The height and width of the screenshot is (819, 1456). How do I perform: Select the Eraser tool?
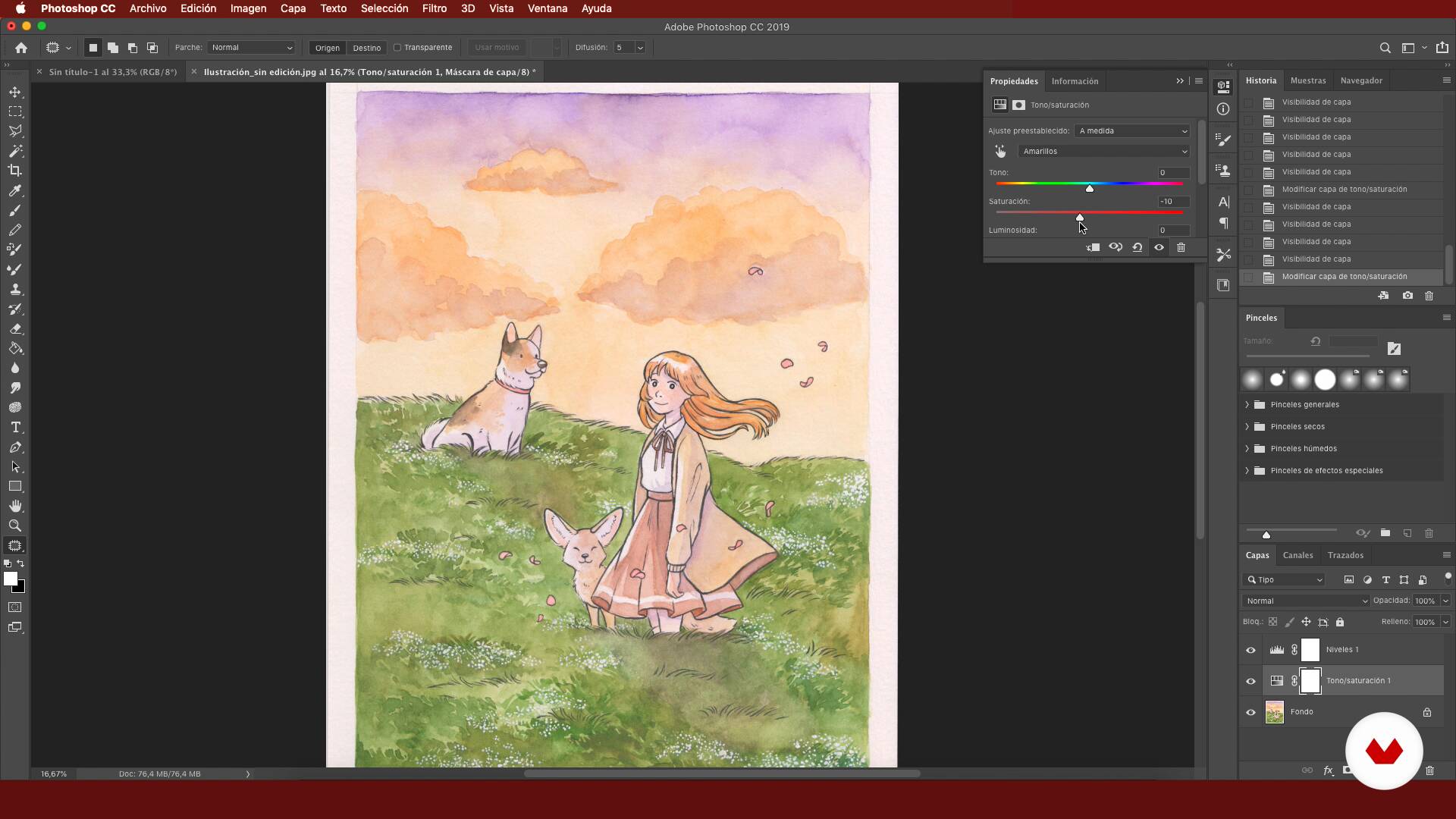click(x=15, y=328)
